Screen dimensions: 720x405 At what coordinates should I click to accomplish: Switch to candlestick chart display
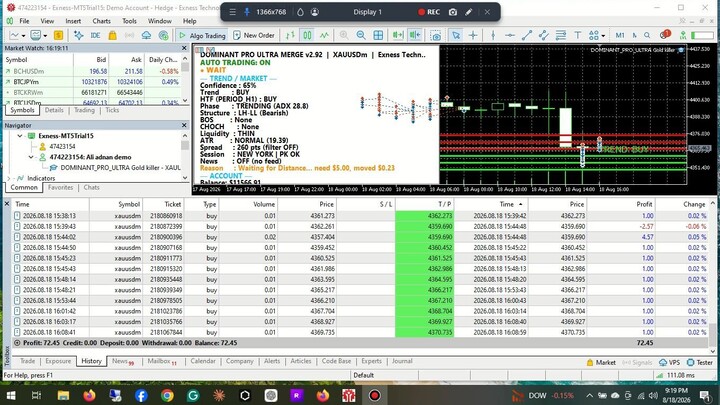tap(307, 35)
